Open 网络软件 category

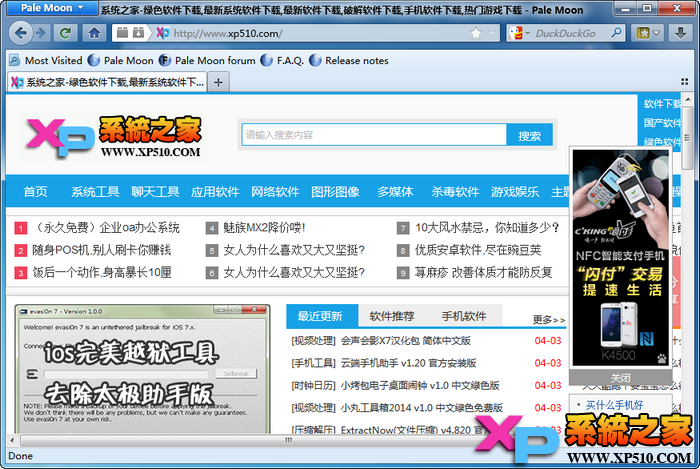click(275, 192)
